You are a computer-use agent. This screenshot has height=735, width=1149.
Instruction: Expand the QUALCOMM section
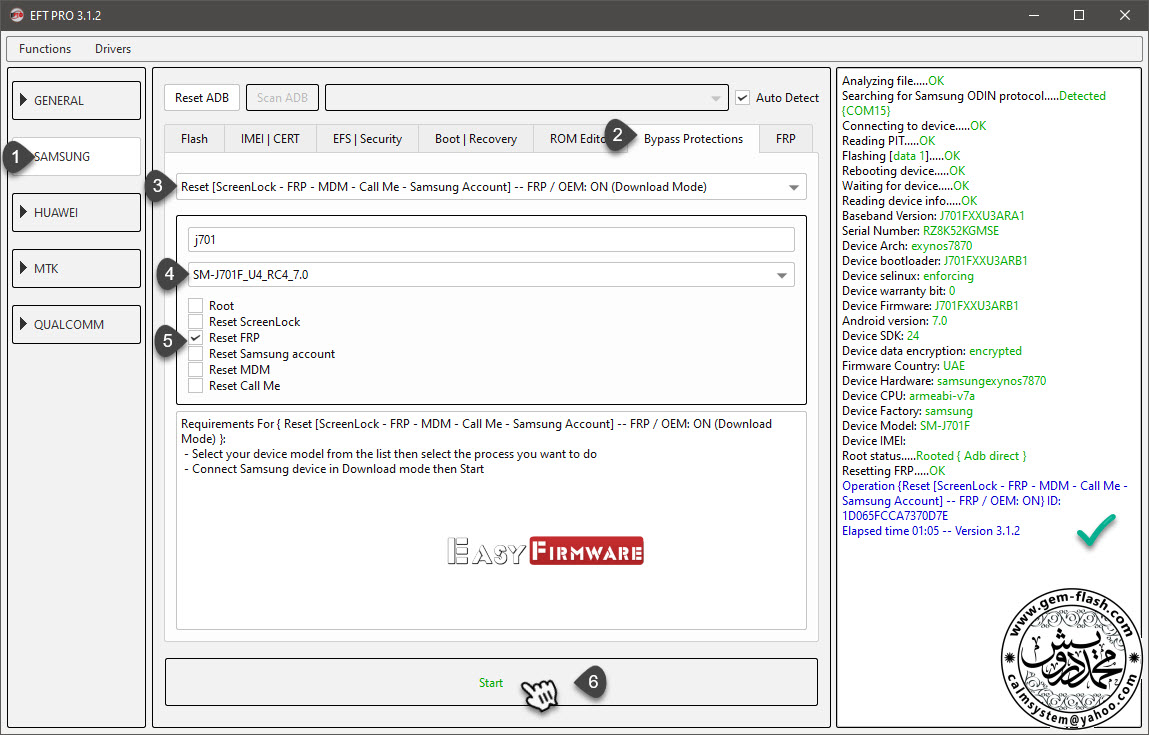(76, 324)
